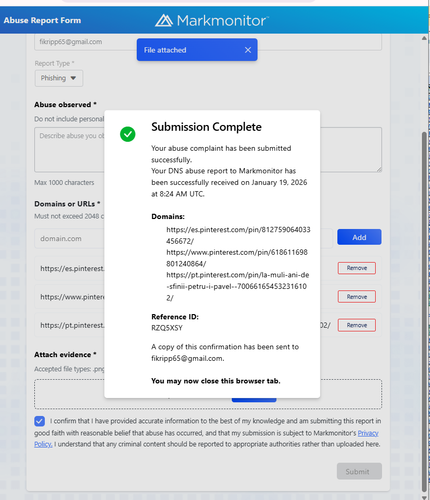The image size is (430, 500).
Task: Remove the www.pinterest URL entry
Action: pos(357,297)
